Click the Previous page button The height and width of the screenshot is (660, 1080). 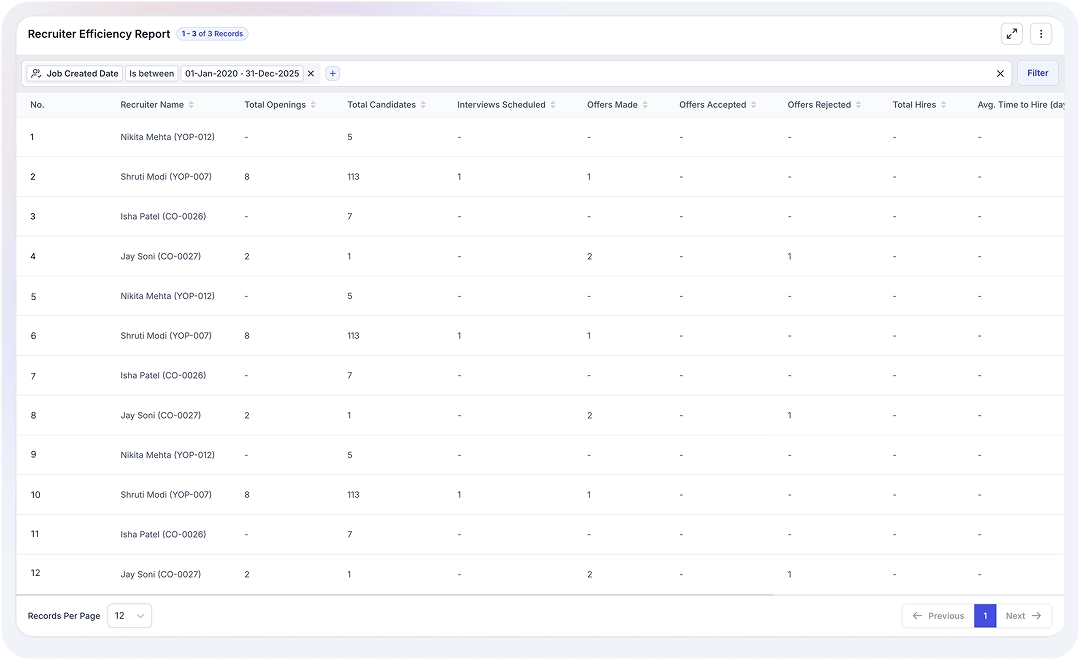pos(936,616)
